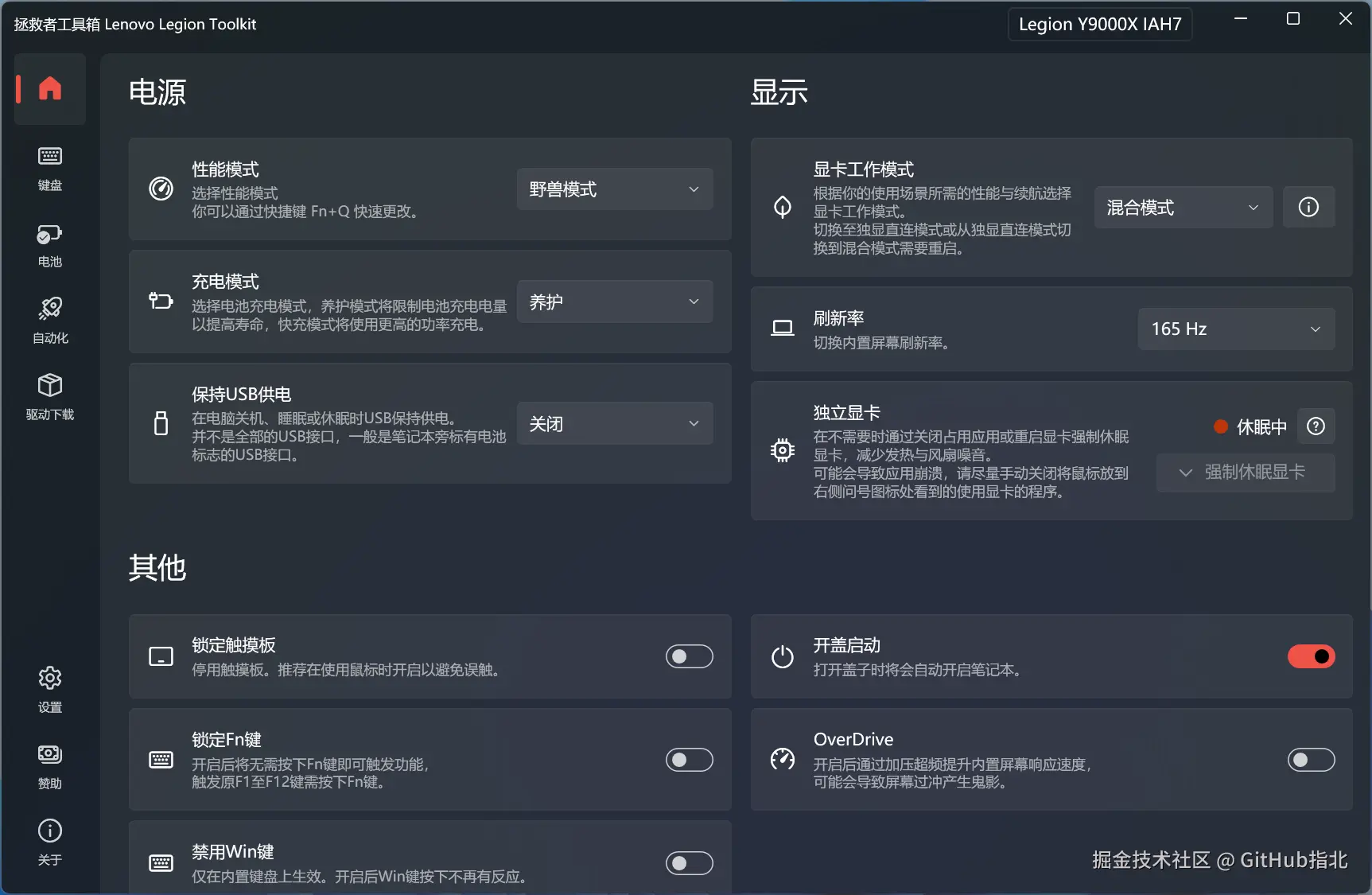
Task: Click the 开盖启动 power icon
Action: pos(783,656)
